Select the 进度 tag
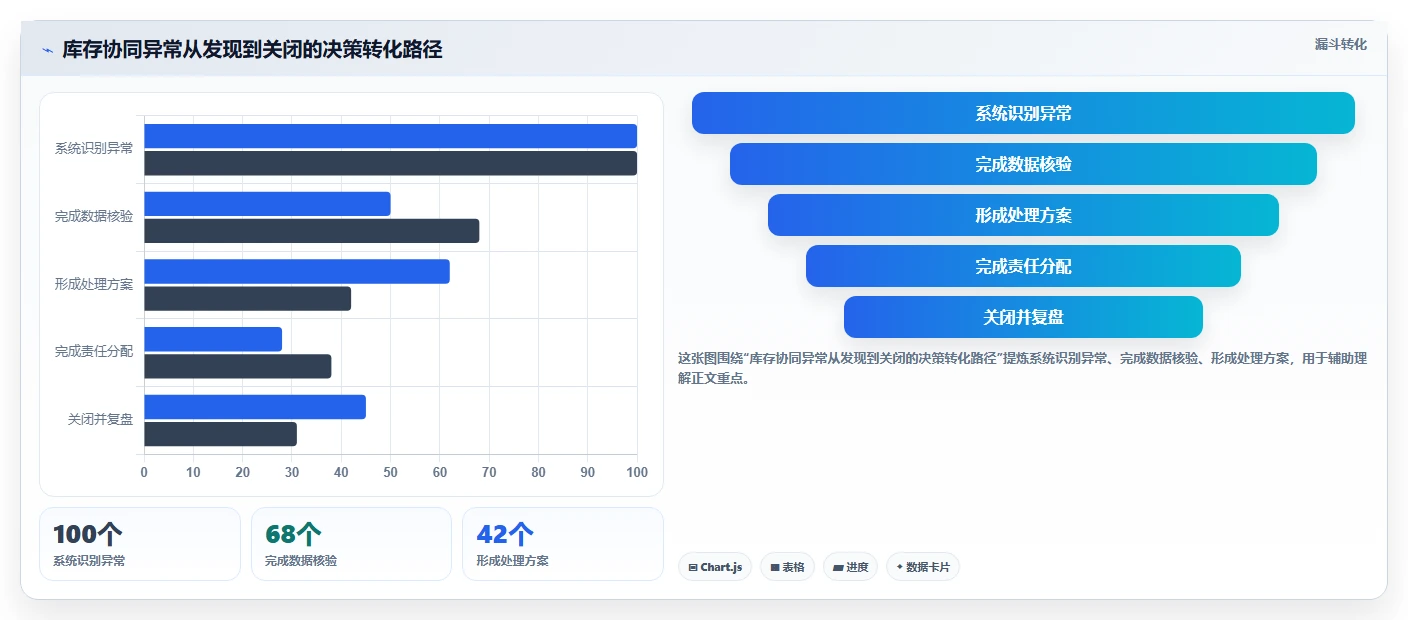Viewport: 1408px width, 620px height. 851,567
